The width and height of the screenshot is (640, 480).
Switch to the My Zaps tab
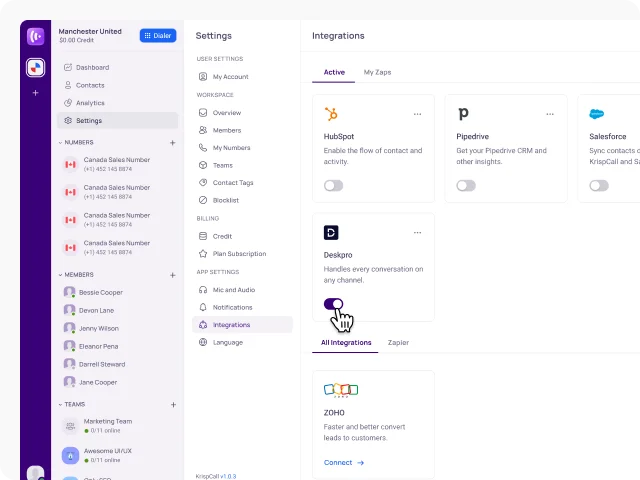point(377,72)
